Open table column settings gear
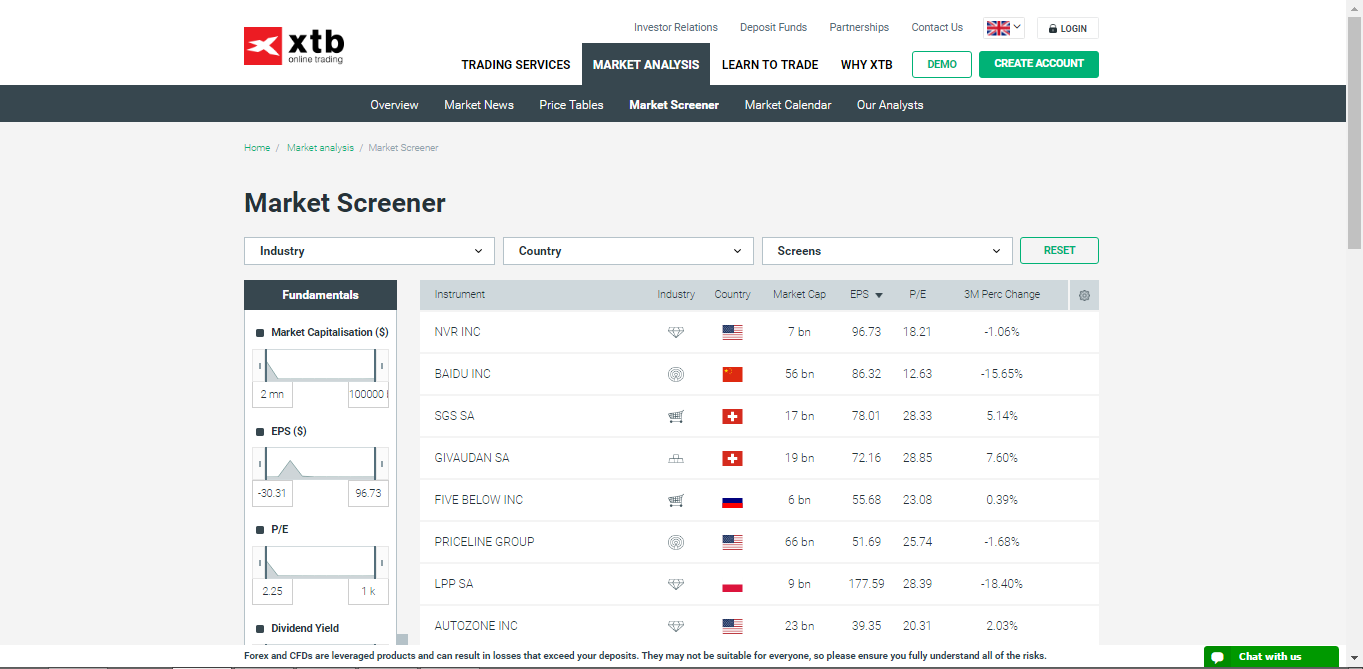 (x=1084, y=295)
